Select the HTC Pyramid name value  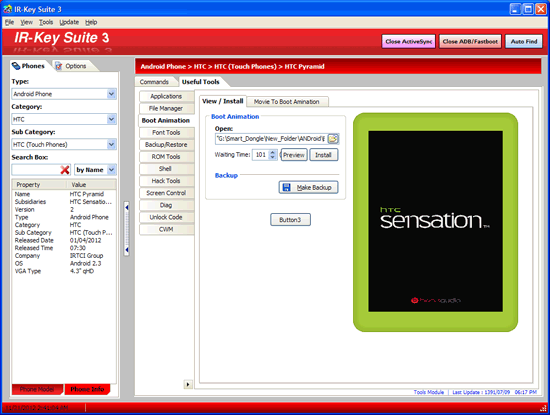(87, 194)
